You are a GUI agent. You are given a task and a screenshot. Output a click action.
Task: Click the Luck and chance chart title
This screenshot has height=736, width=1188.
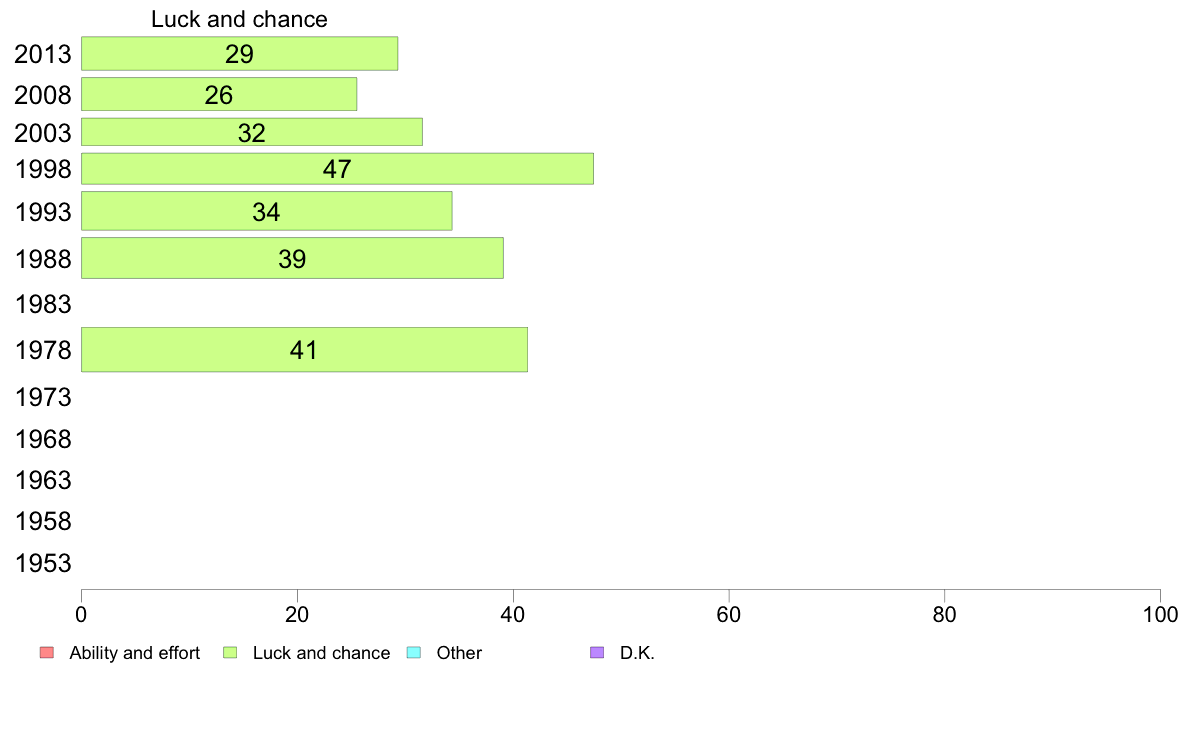pos(239,19)
